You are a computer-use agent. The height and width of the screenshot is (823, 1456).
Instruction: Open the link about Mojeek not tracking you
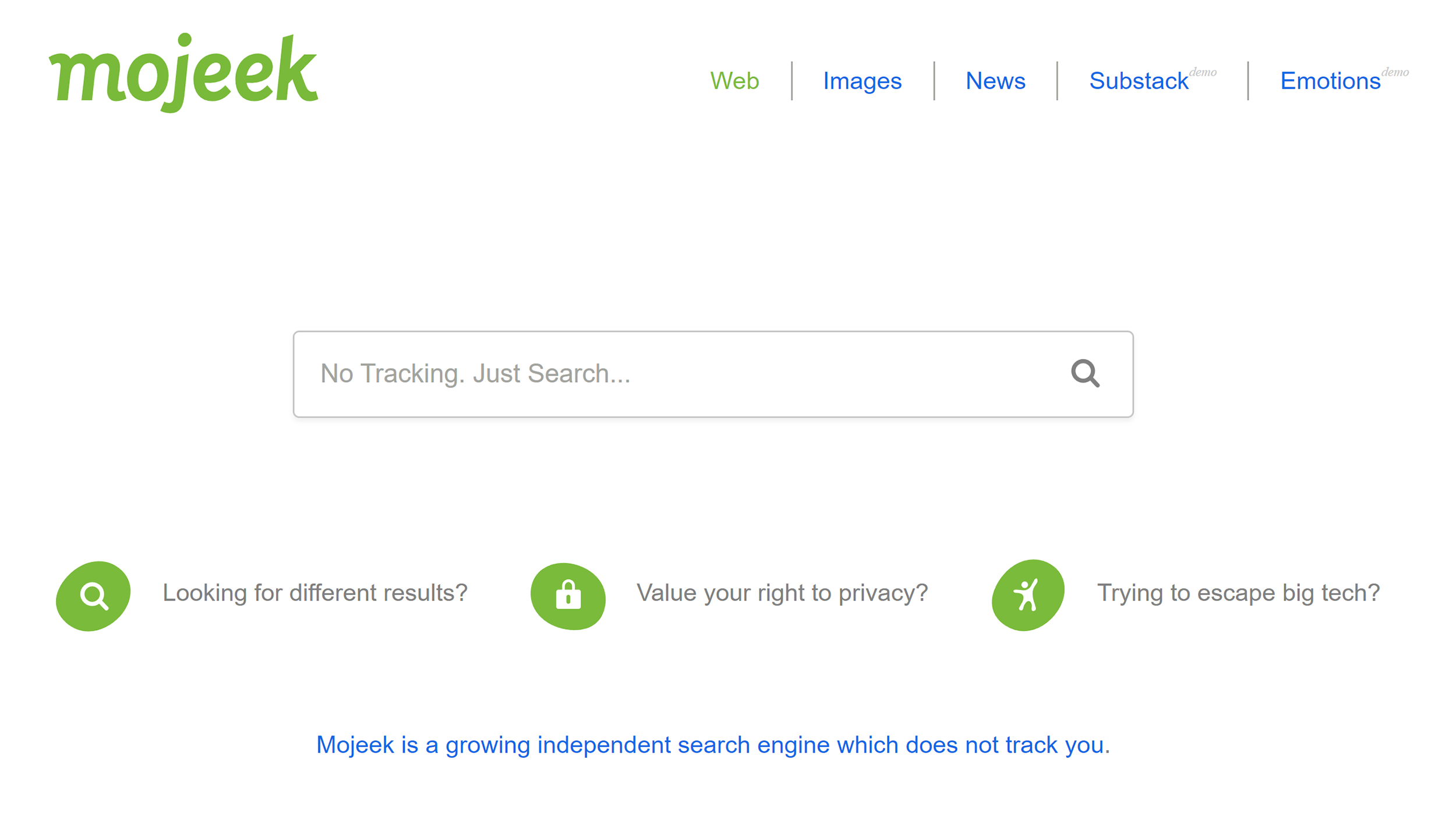pos(713,744)
